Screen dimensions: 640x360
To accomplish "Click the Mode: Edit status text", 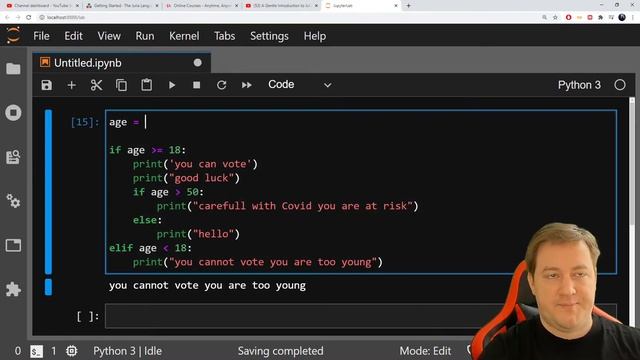I will point(425,351).
